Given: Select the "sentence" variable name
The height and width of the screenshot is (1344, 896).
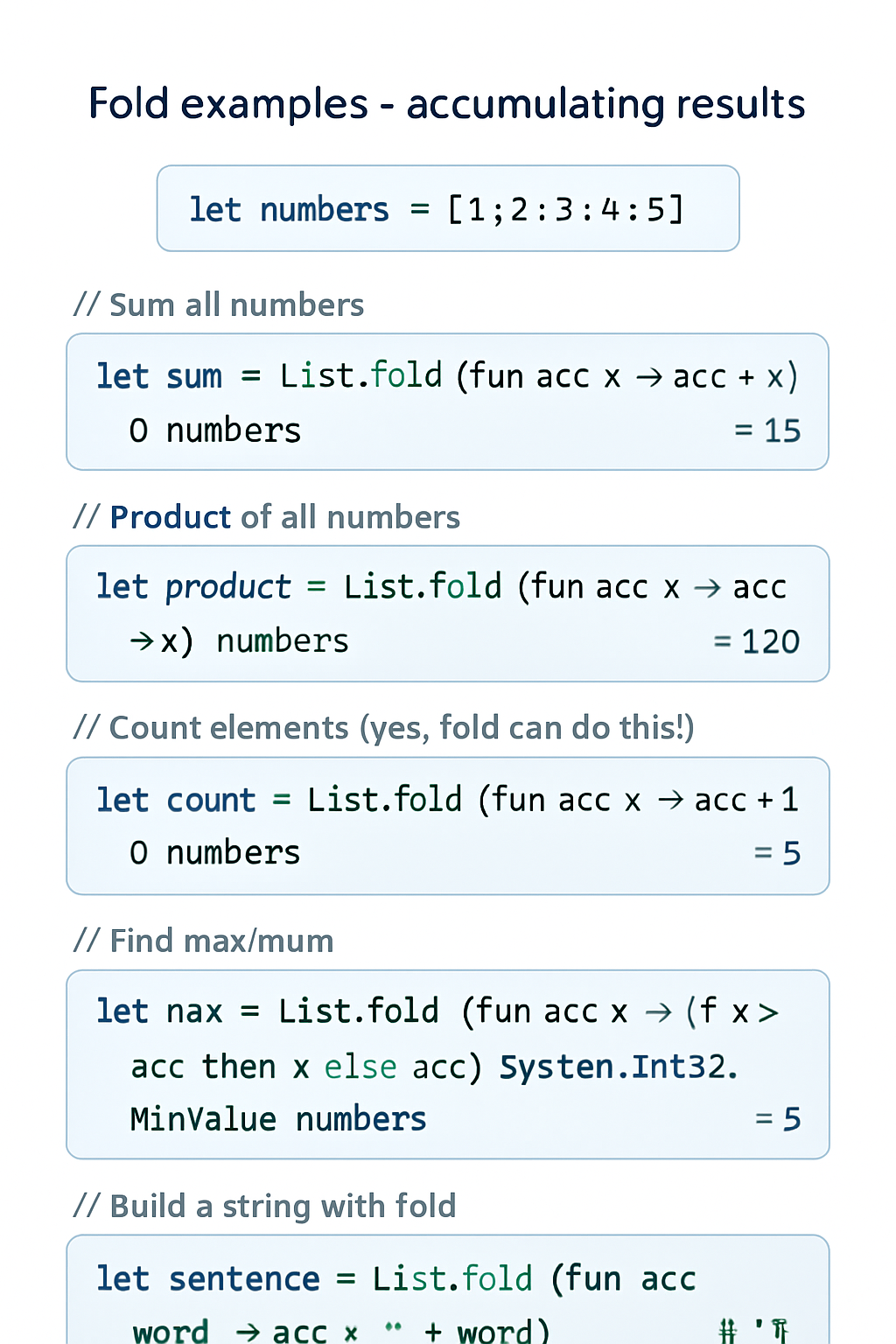Looking at the screenshot, I should pyautogui.click(x=244, y=1279).
